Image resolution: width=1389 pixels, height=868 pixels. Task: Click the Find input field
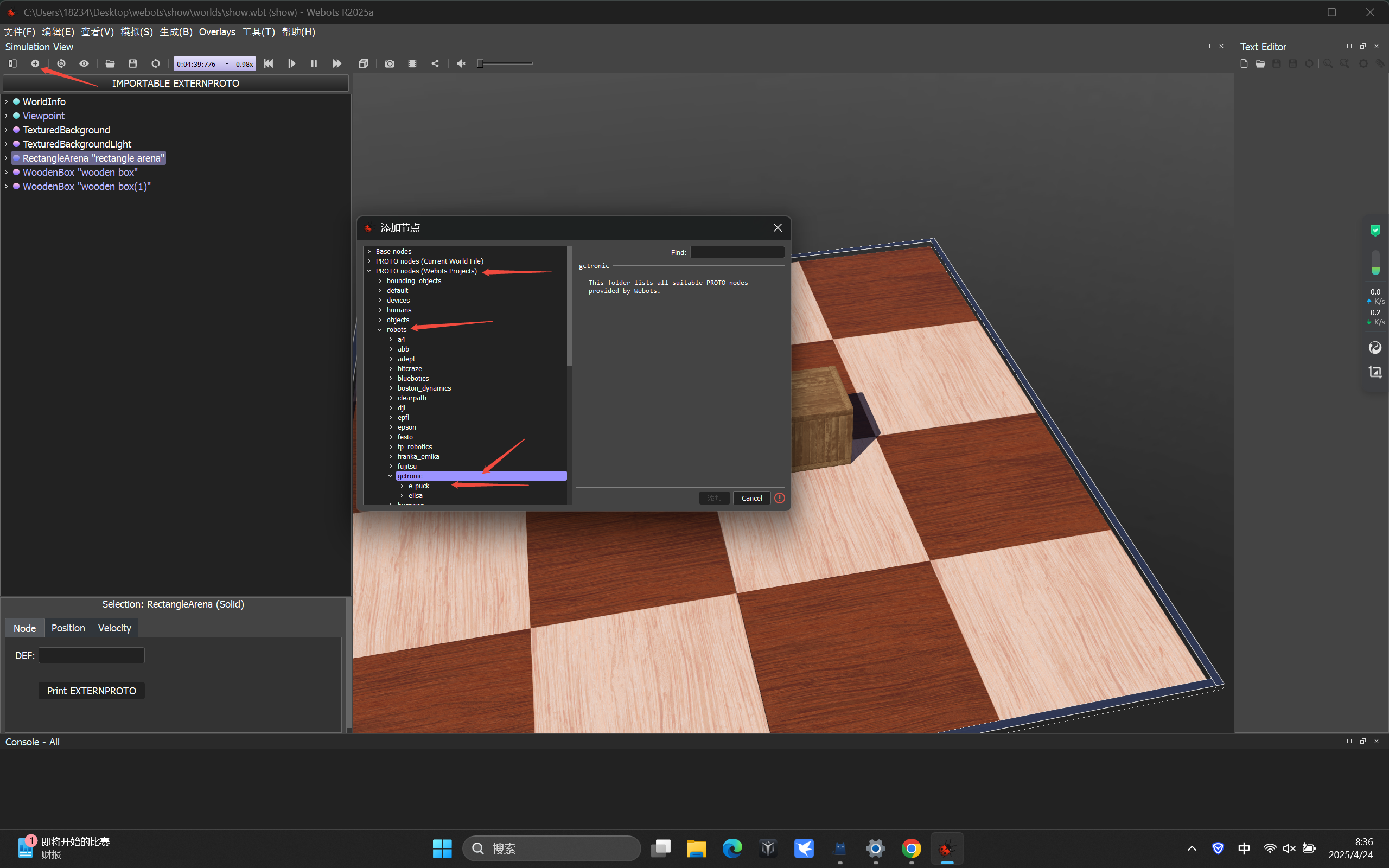[737, 253]
